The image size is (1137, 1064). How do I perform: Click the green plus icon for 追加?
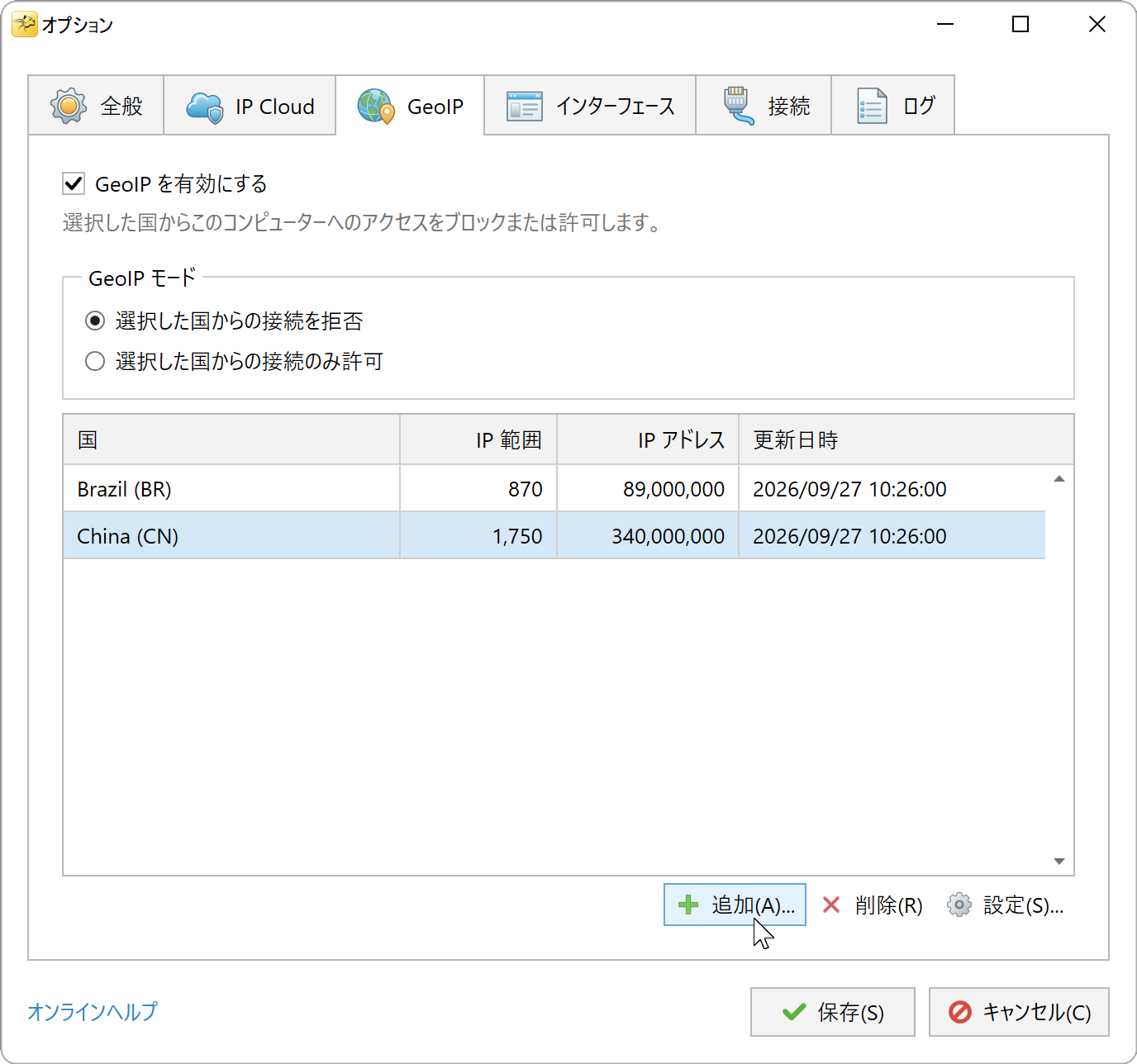(x=688, y=905)
